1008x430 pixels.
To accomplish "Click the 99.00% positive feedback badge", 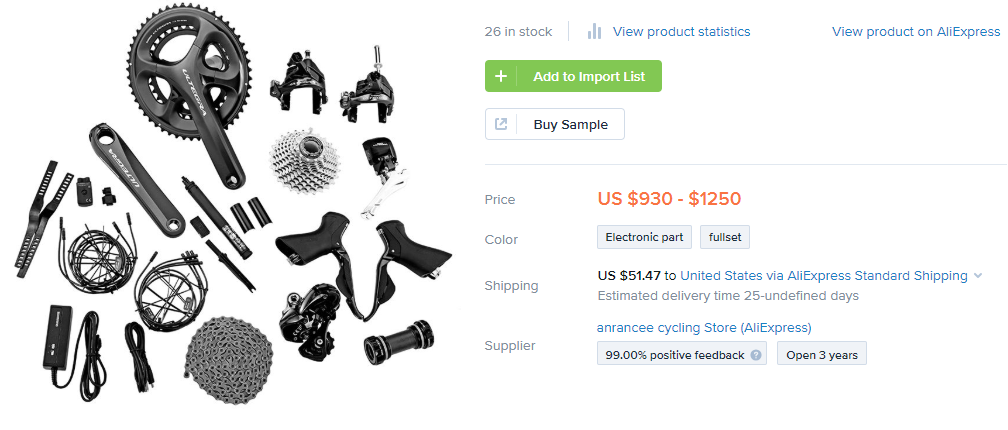I will (675, 355).
